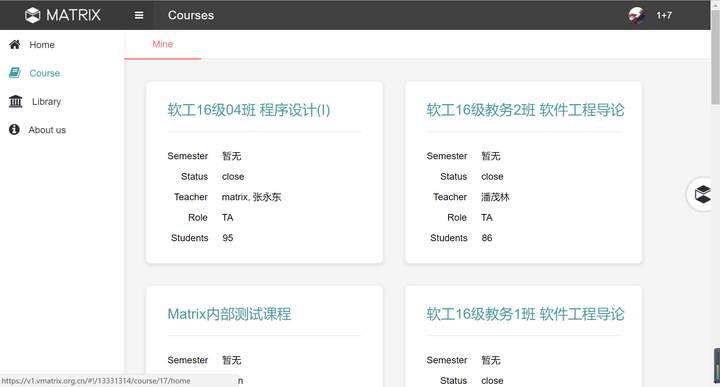Click teacher name 潘茂林
720x387 pixels.
pyautogui.click(x=495, y=197)
